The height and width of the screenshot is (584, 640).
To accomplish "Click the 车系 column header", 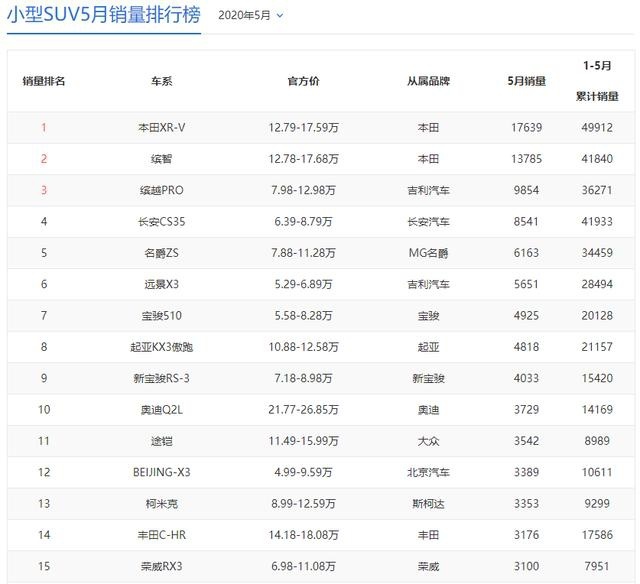I will (x=162, y=81).
